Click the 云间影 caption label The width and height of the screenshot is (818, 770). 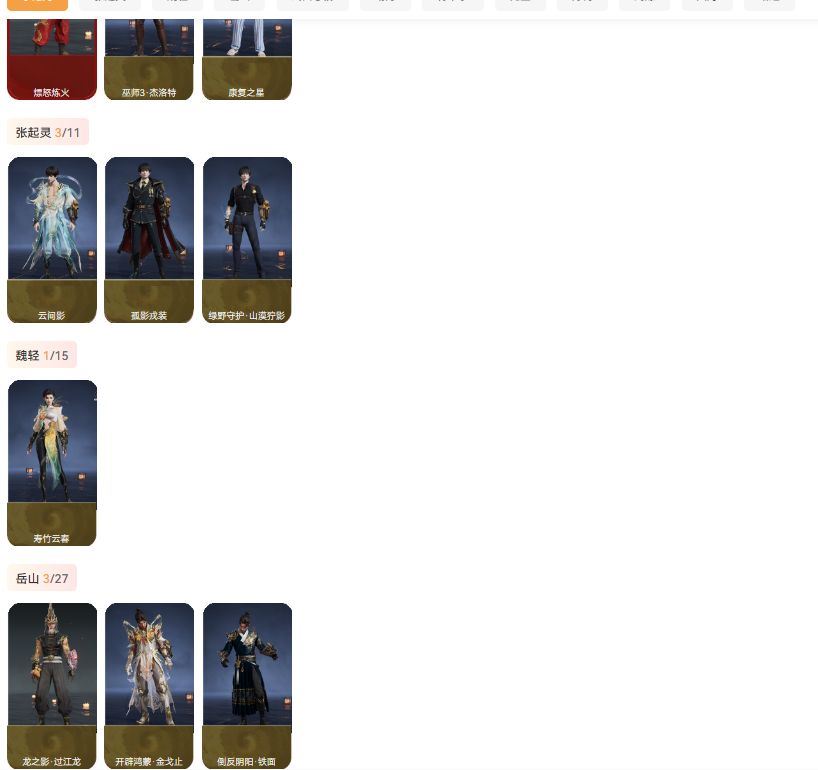[52, 316]
